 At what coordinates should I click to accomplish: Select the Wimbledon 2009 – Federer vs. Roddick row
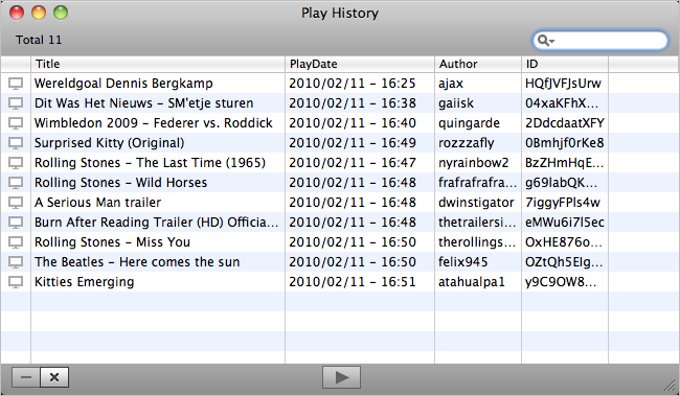coord(340,123)
